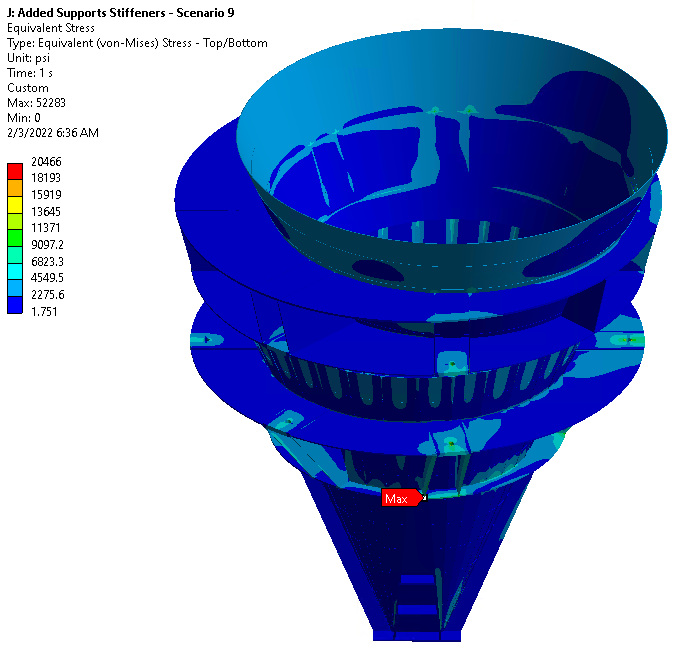The height and width of the screenshot is (653, 681).
Task: Select the red legend color band
Action: 15,171
